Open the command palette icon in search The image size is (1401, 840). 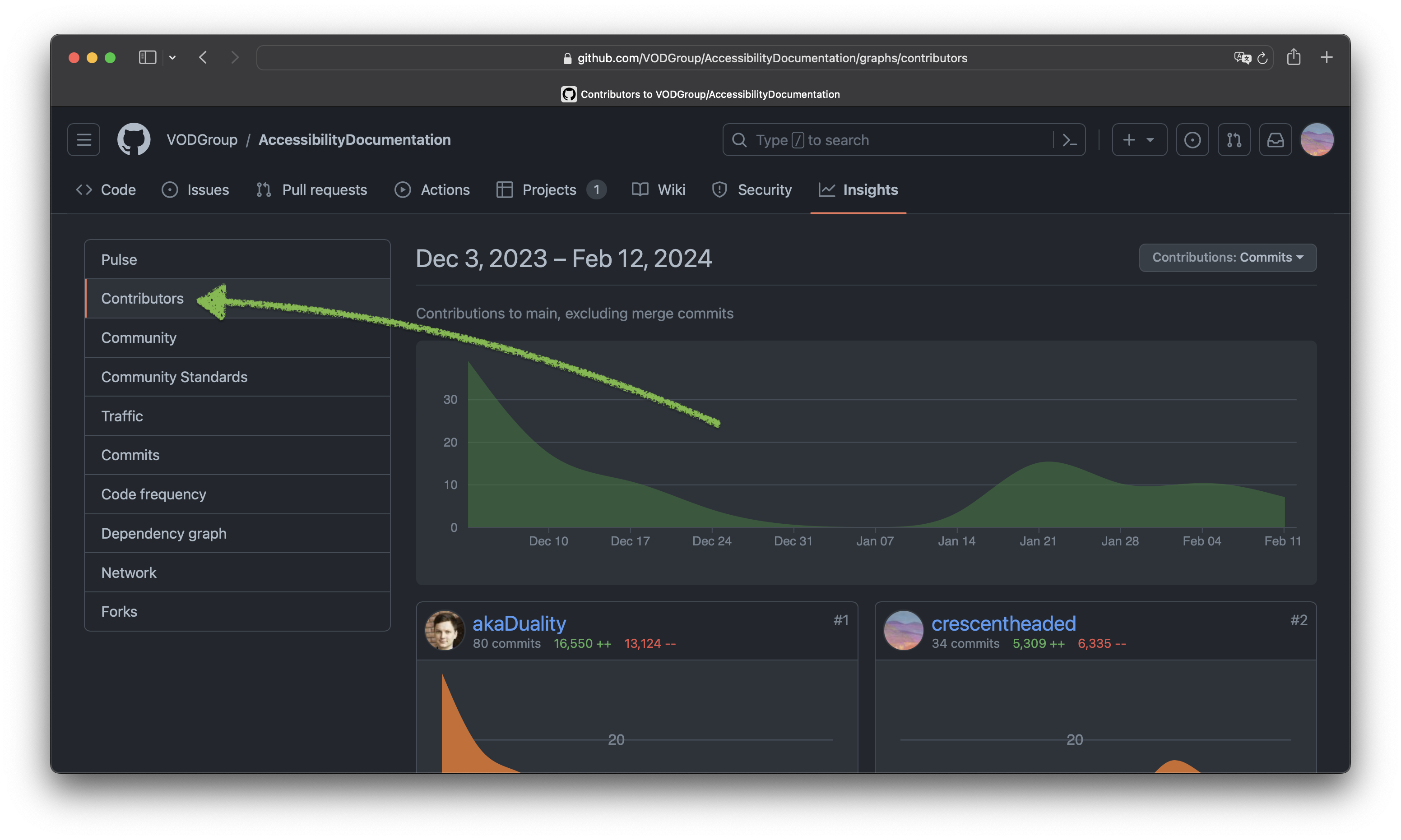tap(1069, 140)
